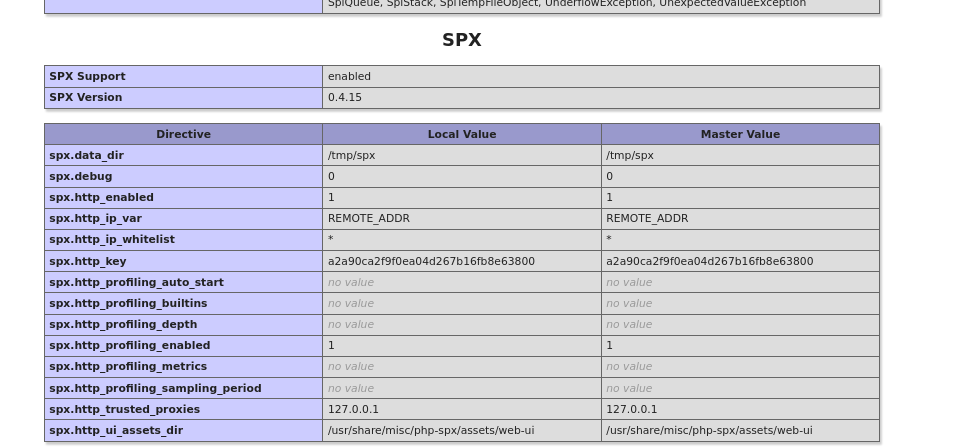The height and width of the screenshot is (448, 961).
Task: Click the Master Value of spx.data_dir
Action: pos(629,156)
